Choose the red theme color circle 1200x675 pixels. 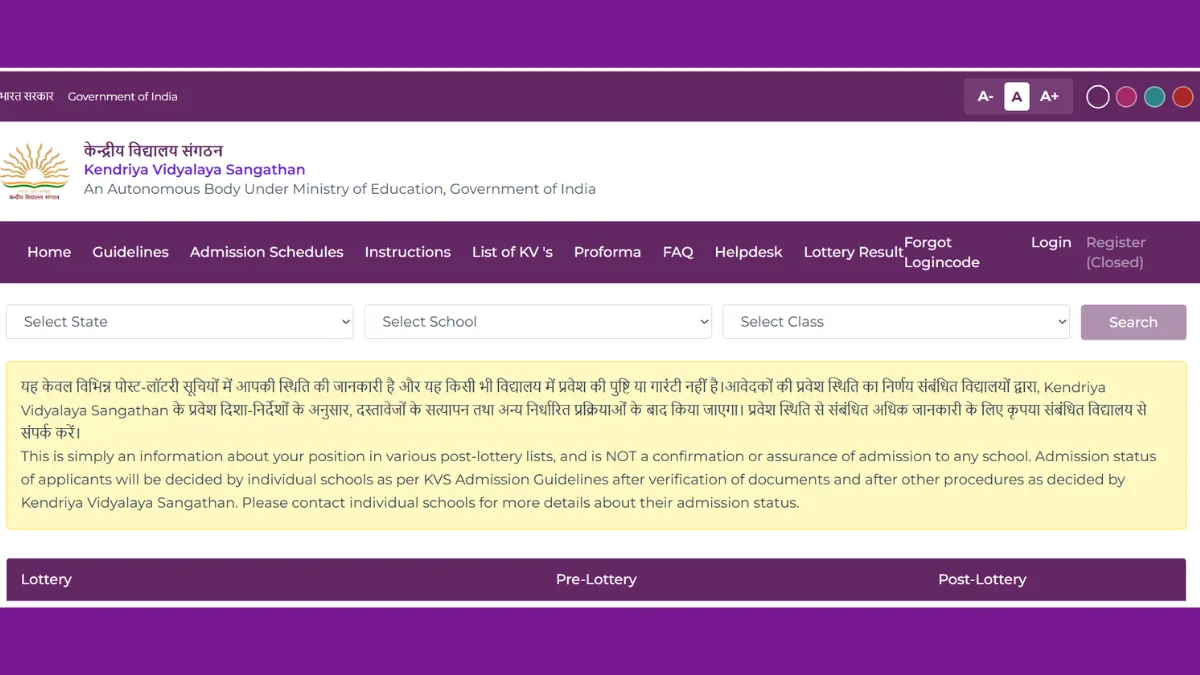click(1182, 97)
